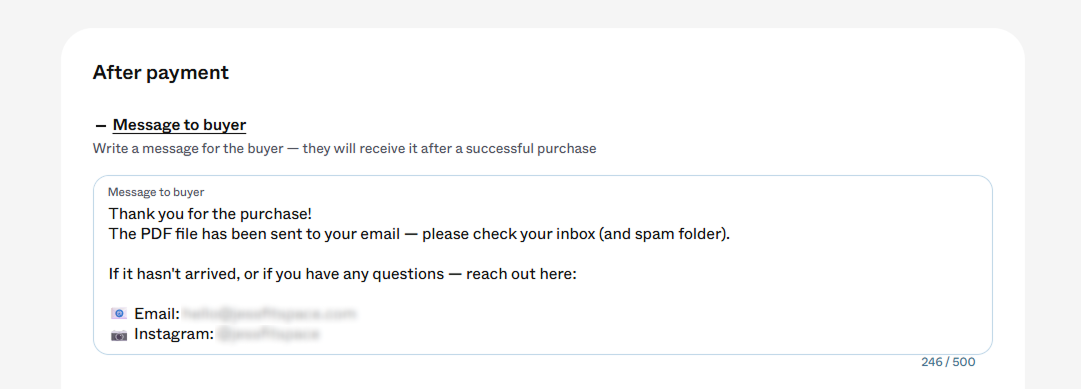This screenshot has width=1081, height=389.
Task: Click the word "inbox" in the message
Action: [x=575, y=234]
